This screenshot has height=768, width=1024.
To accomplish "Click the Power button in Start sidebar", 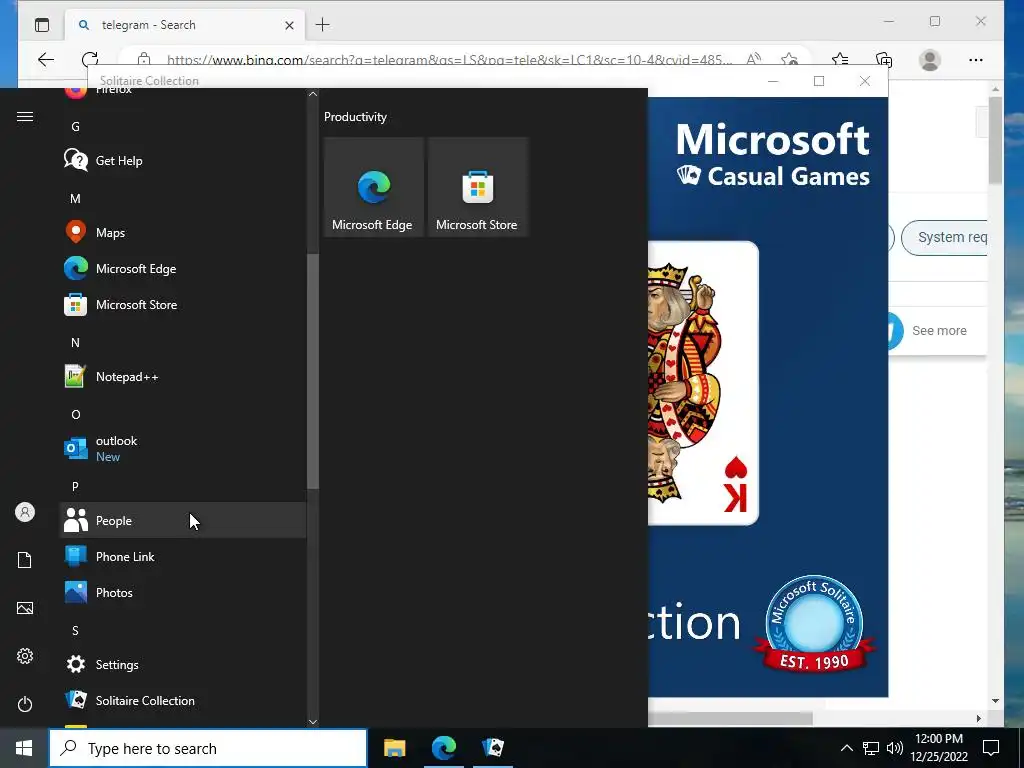I will coord(25,704).
